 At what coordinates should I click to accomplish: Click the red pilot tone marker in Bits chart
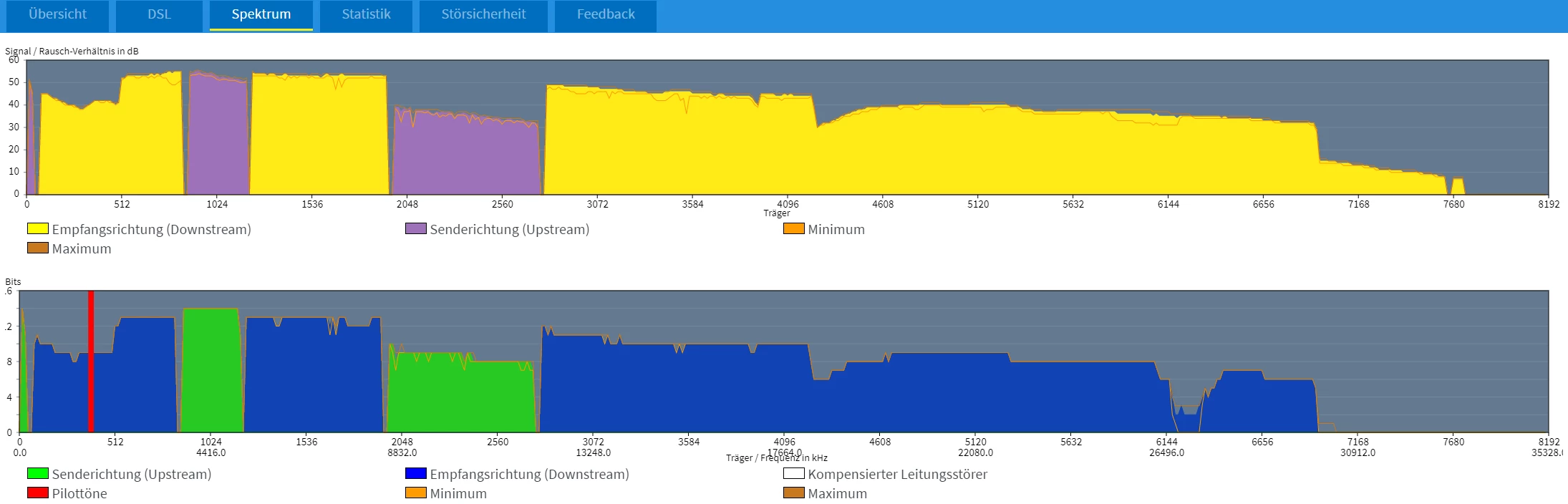91,362
